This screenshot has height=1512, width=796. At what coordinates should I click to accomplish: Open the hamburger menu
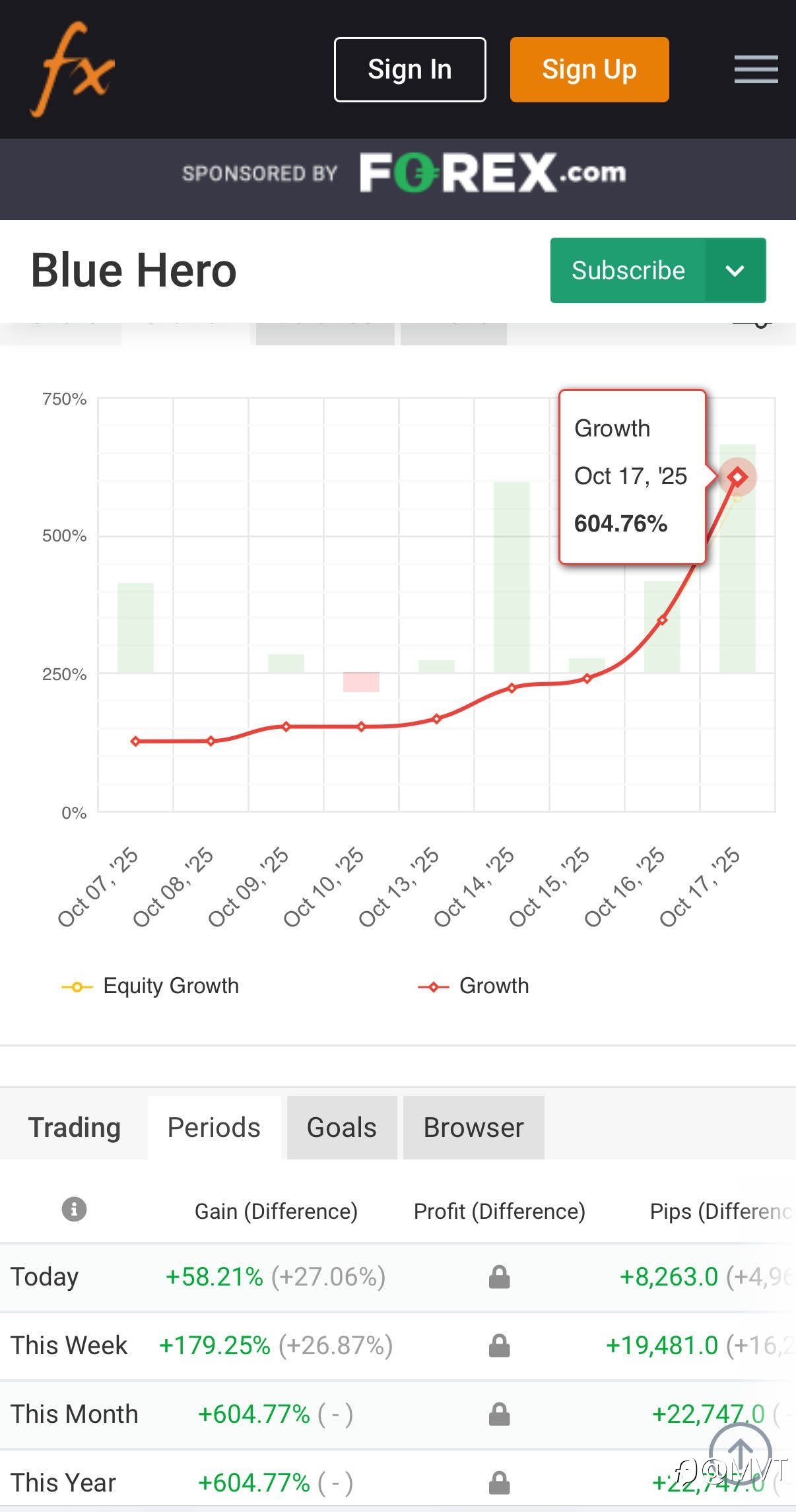[x=756, y=69]
